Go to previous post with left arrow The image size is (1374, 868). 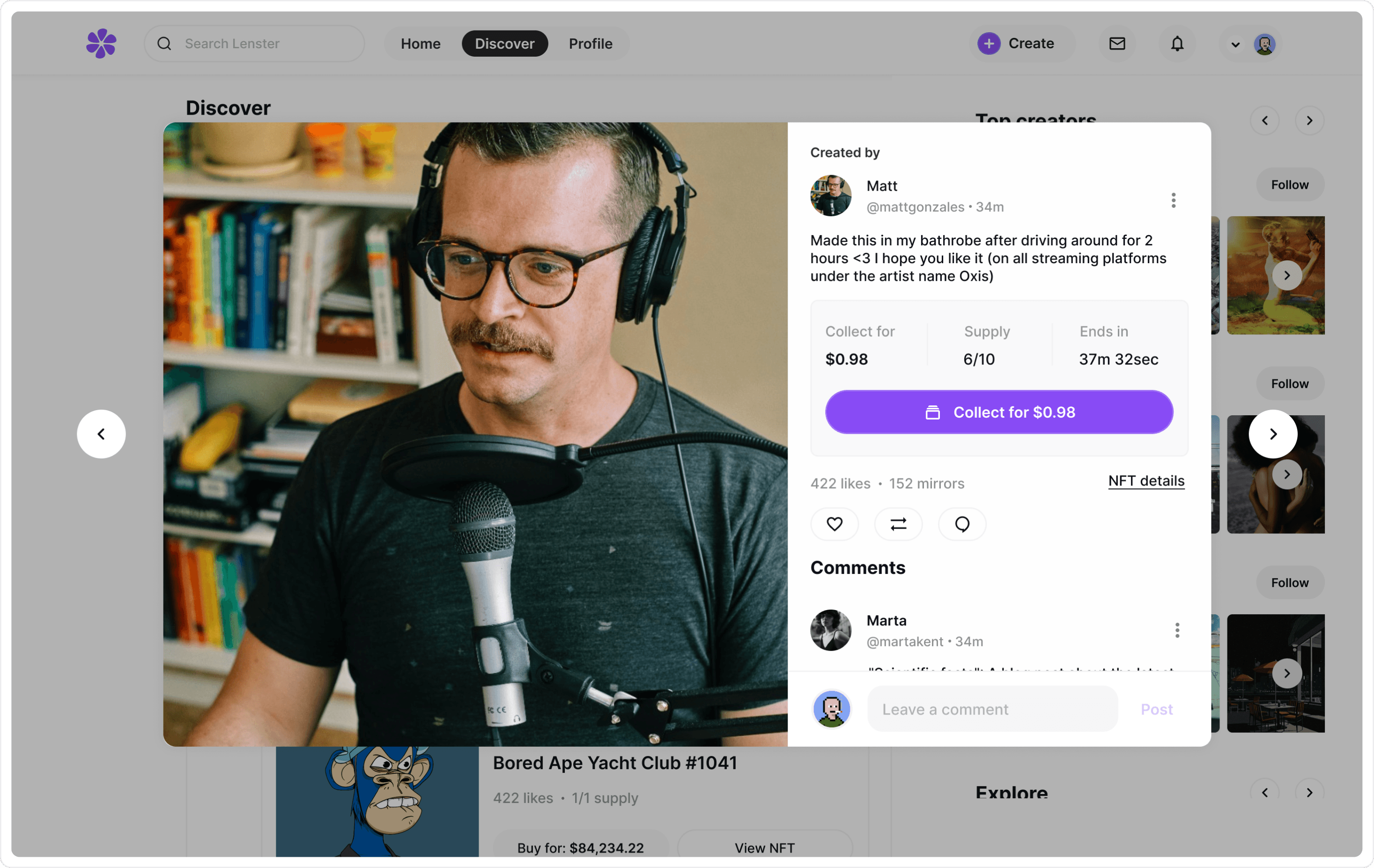101,434
